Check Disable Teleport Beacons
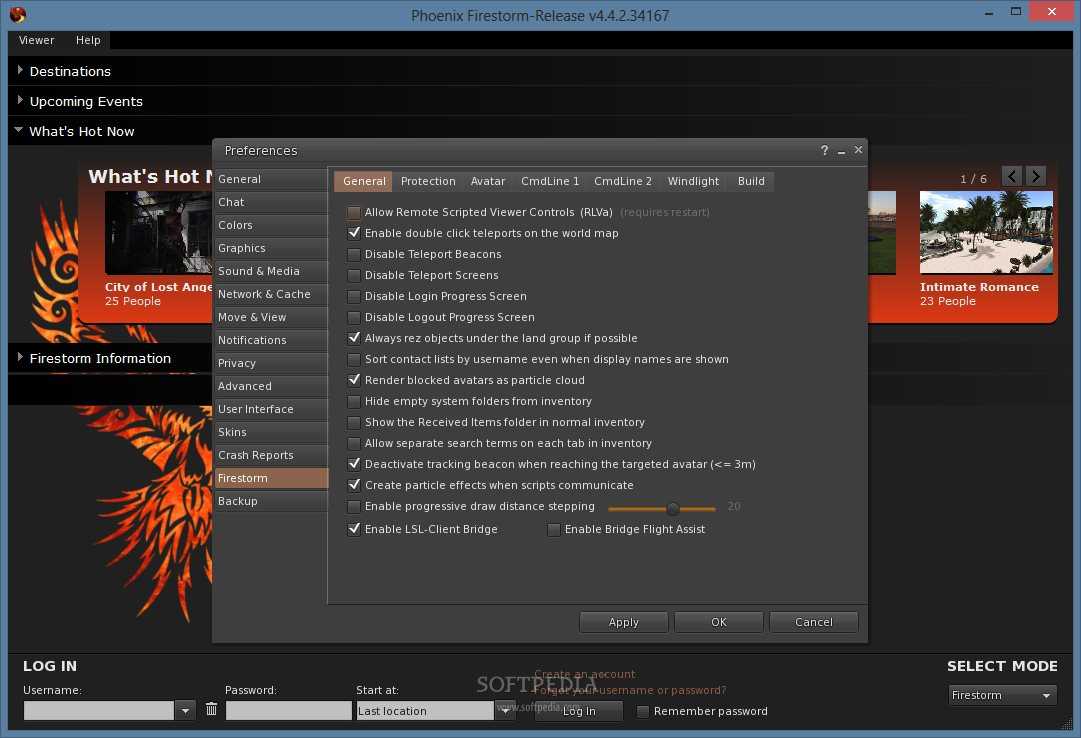 354,255
